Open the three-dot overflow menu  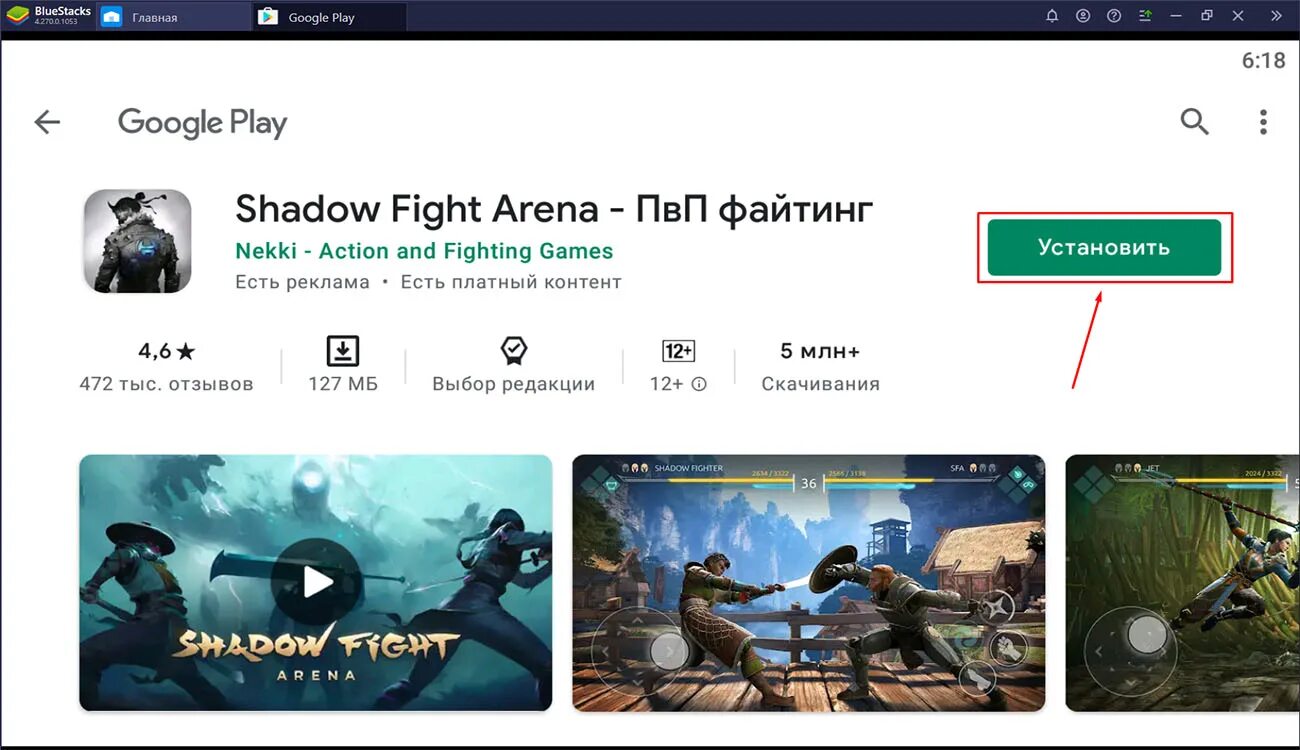point(1263,122)
